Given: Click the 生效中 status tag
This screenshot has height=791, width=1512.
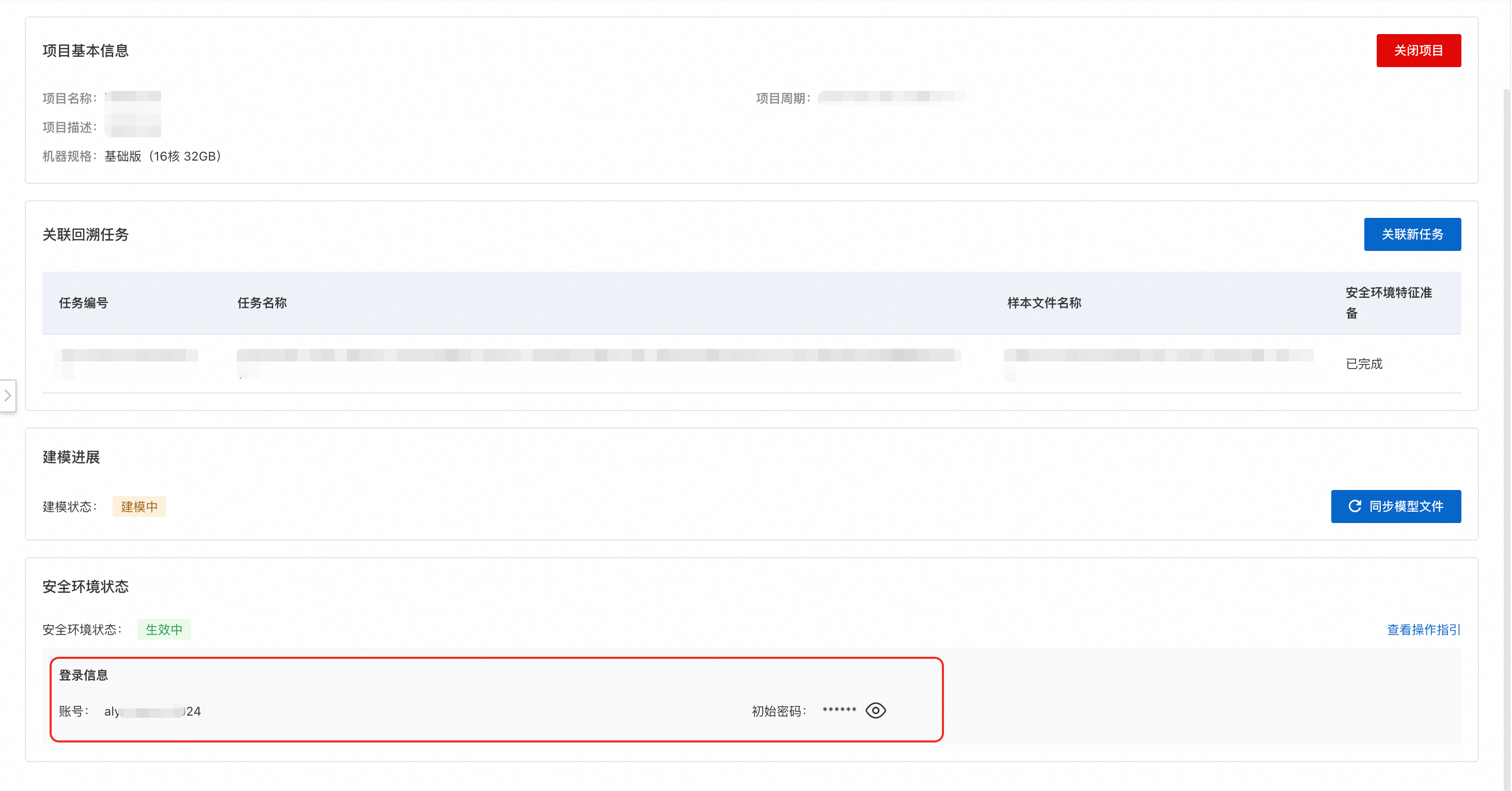Looking at the screenshot, I should 164,629.
